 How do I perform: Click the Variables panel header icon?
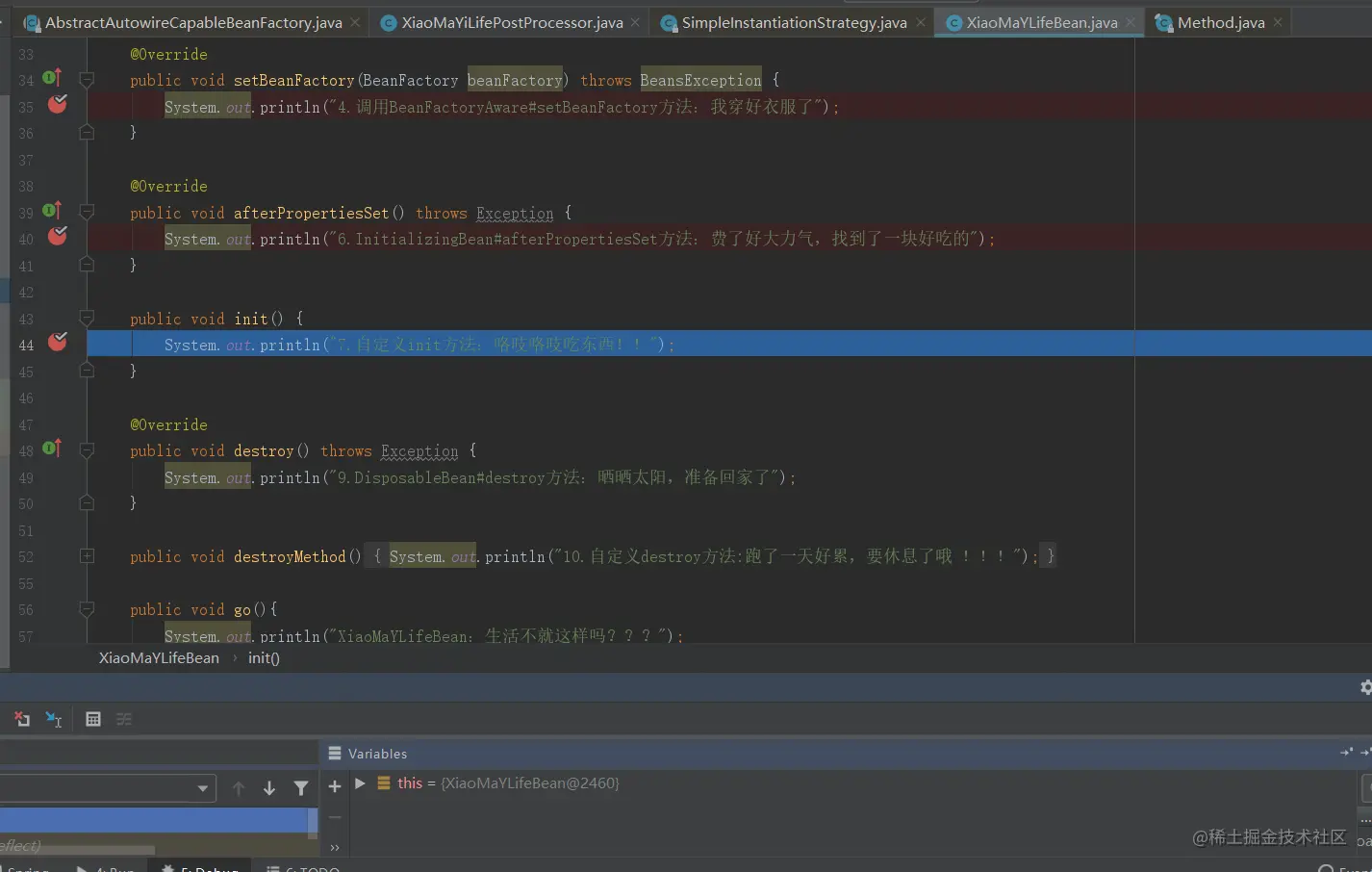click(335, 754)
